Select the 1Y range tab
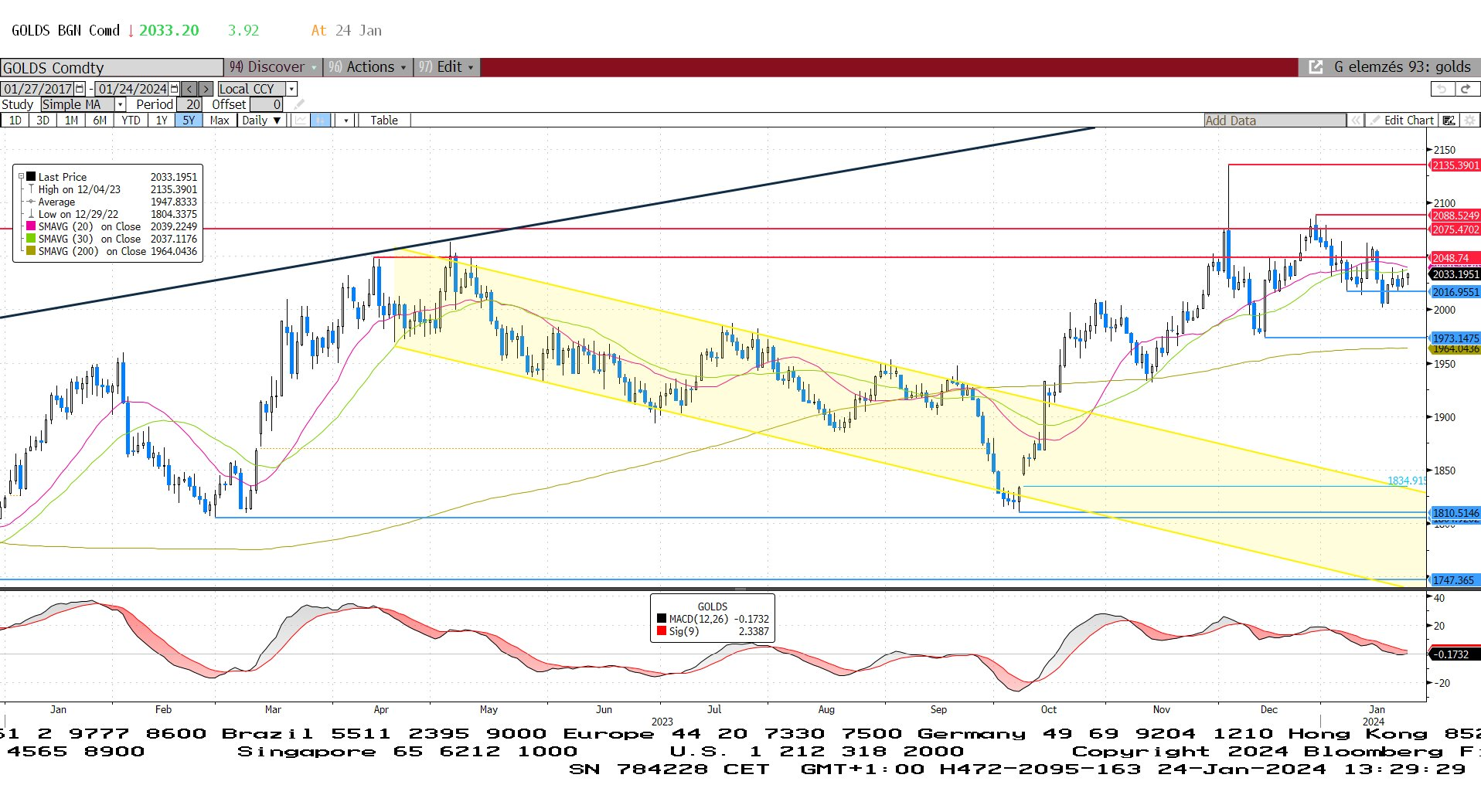The image size is (1481, 812). tap(161, 121)
